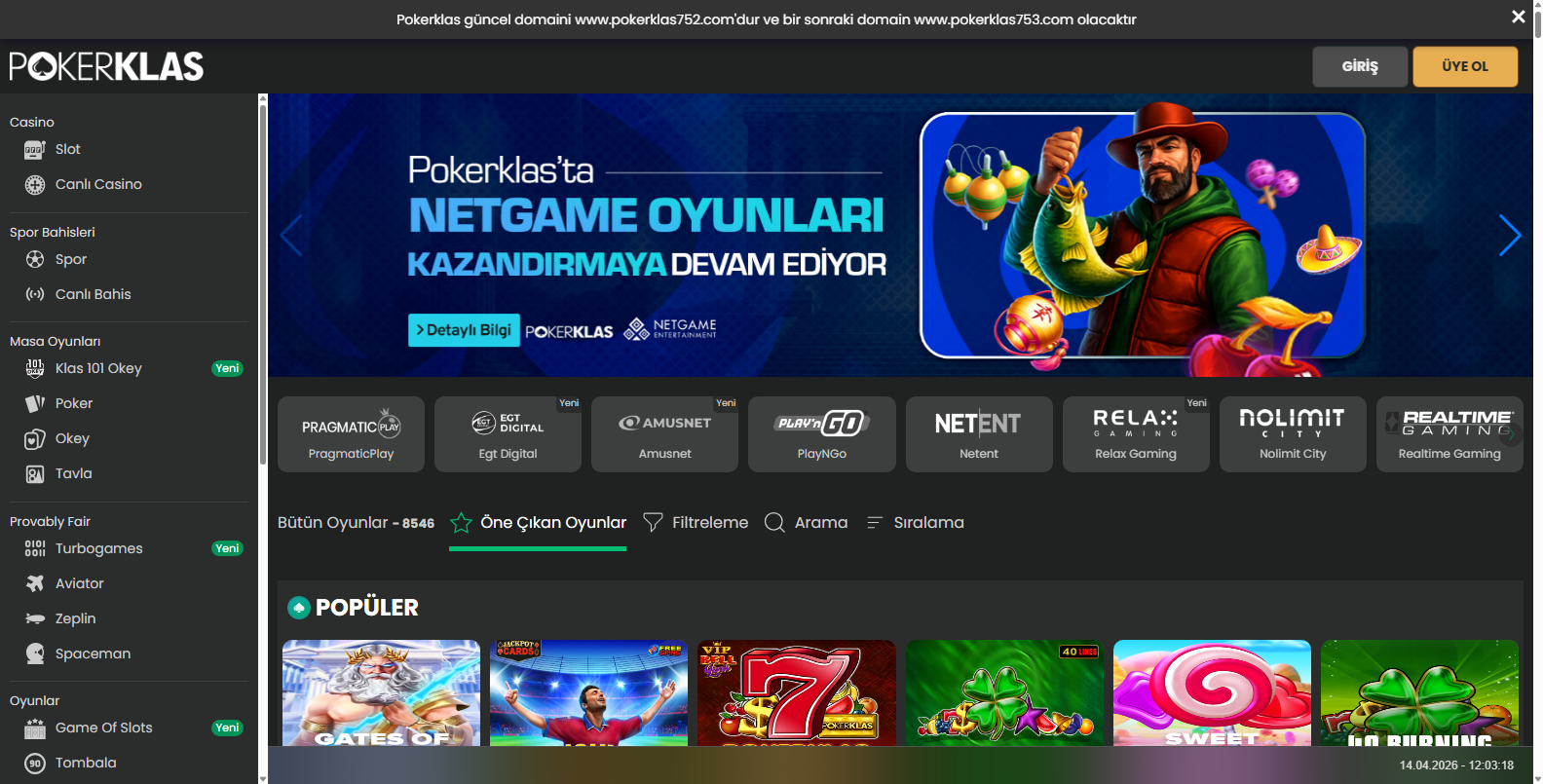Click the Filtreleme funnel icon

click(x=653, y=523)
